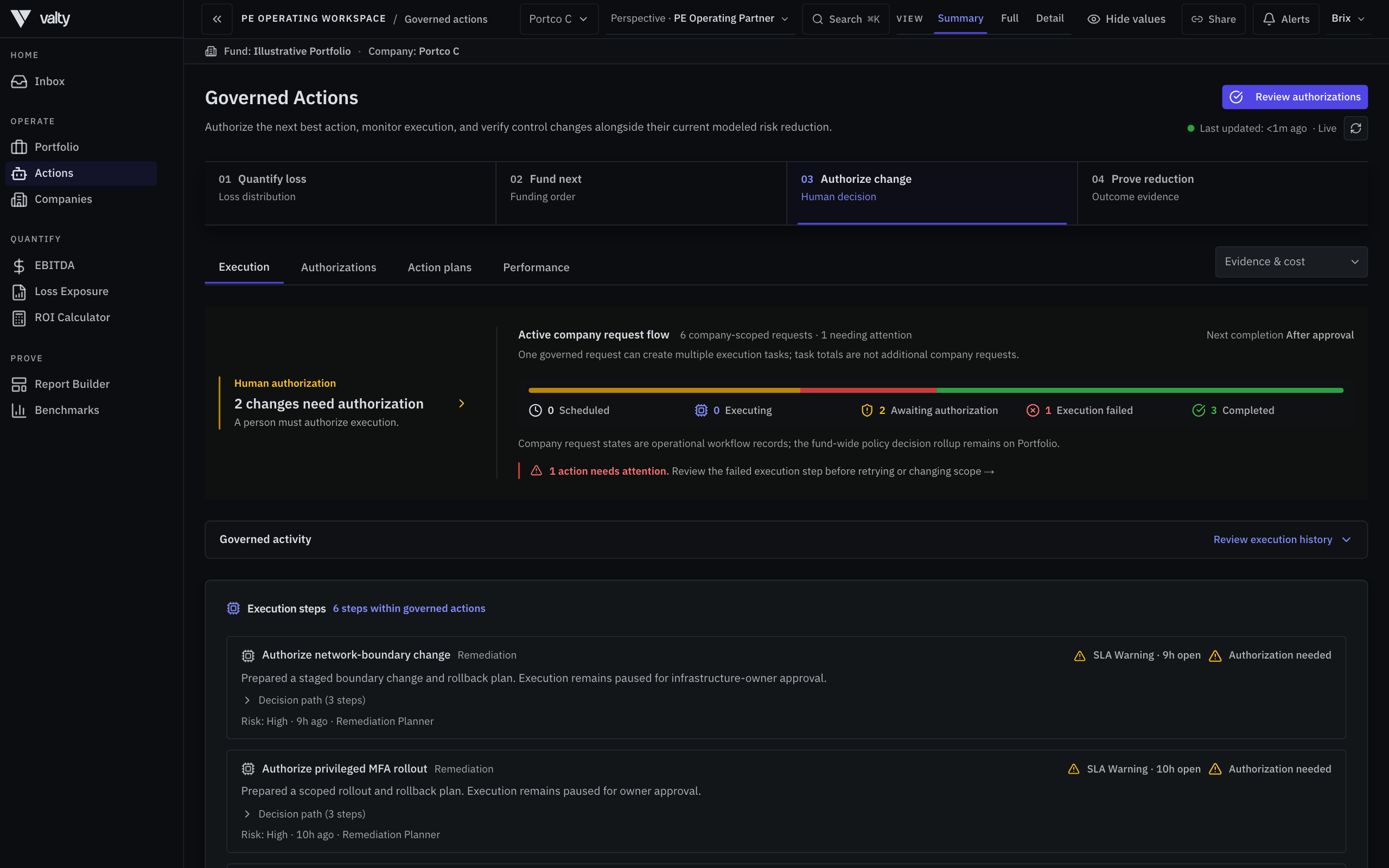Image resolution: width=1389 pixels, height=868 pixels.
Task: Open Benchmarks in sidebar
Action: (81, 411)
